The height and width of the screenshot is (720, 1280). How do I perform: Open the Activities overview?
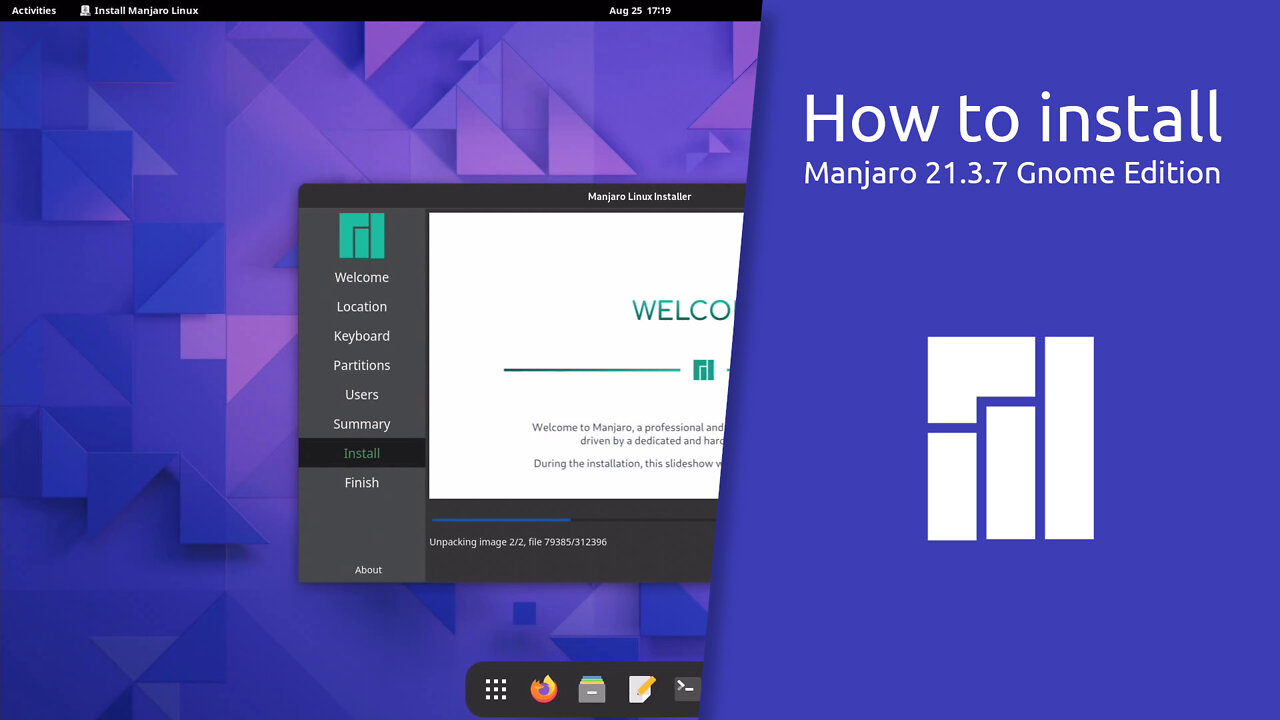(x=34, y=10)
